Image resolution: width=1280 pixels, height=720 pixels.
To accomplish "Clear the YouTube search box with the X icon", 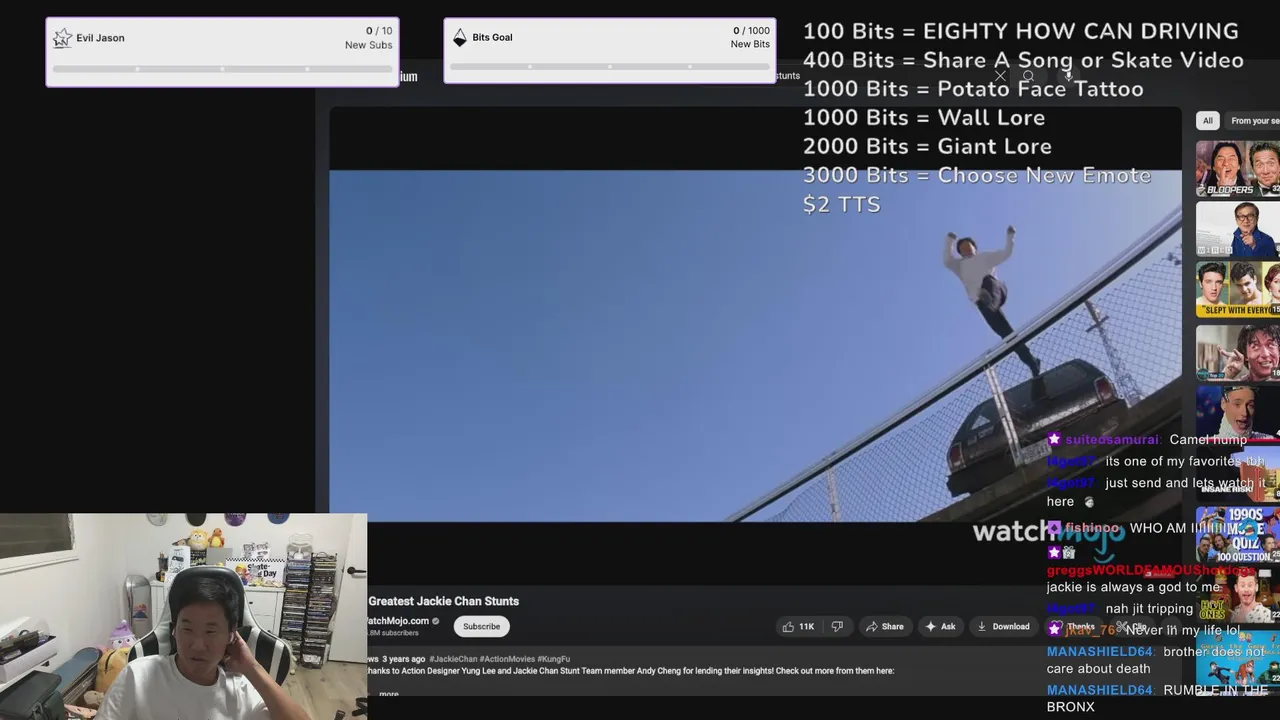I will coord(999,76).
